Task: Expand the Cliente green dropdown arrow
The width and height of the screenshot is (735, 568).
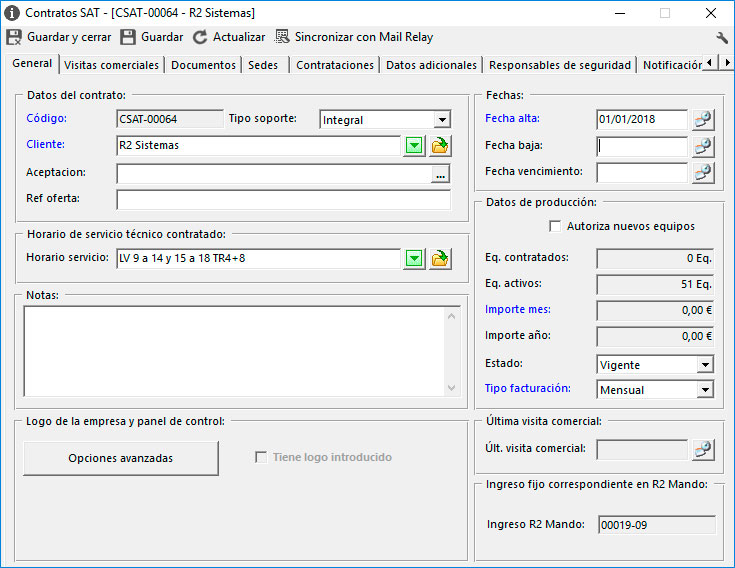Action: [414, 145]
